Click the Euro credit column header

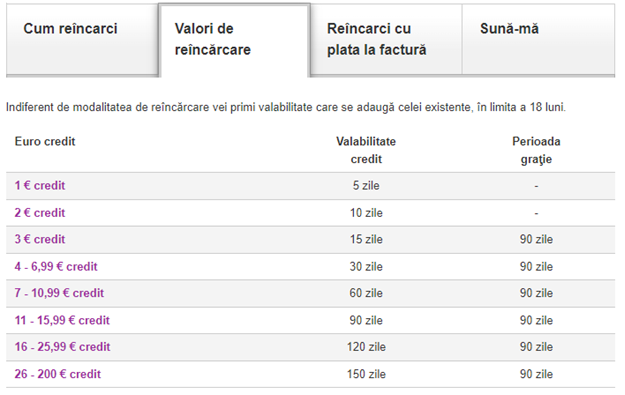click(45, 141)
